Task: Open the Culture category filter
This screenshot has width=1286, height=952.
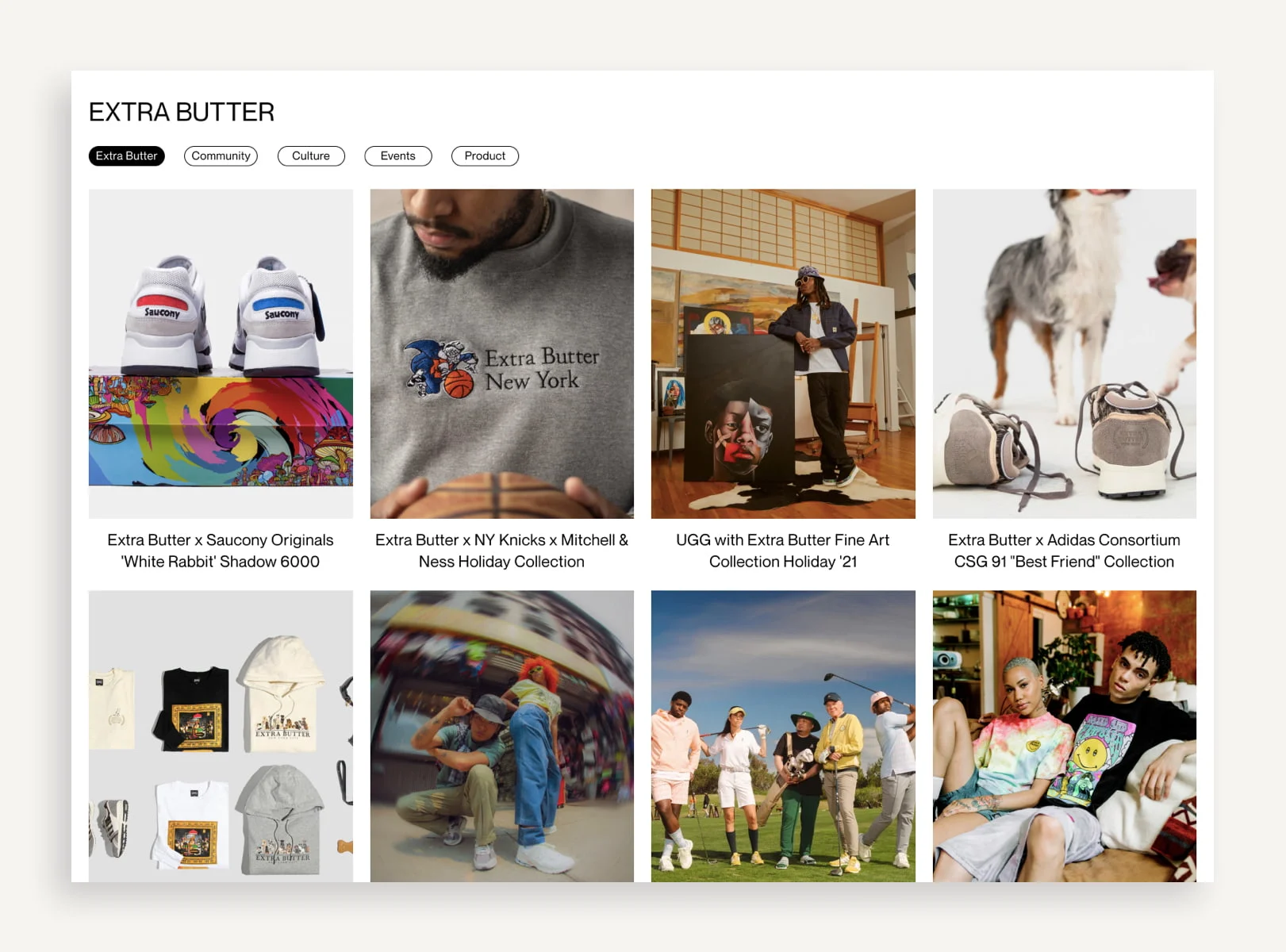Action: (x=311, y=156)
